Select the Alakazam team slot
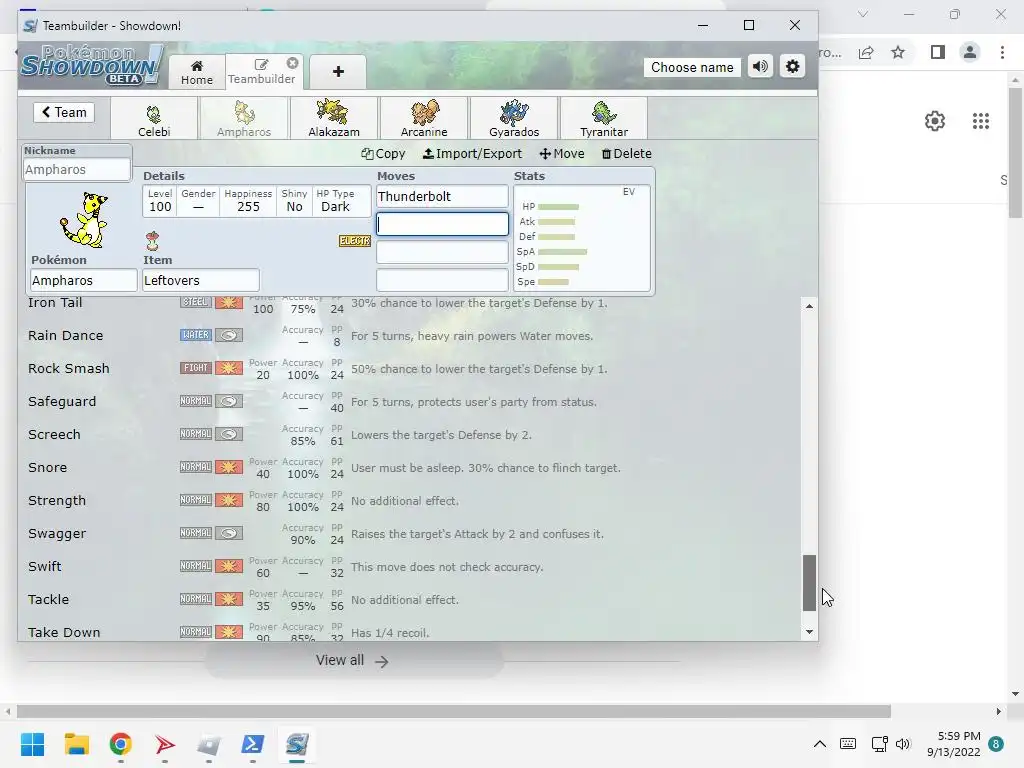This screenshot has height=768, width=1024. click(334, 118)
